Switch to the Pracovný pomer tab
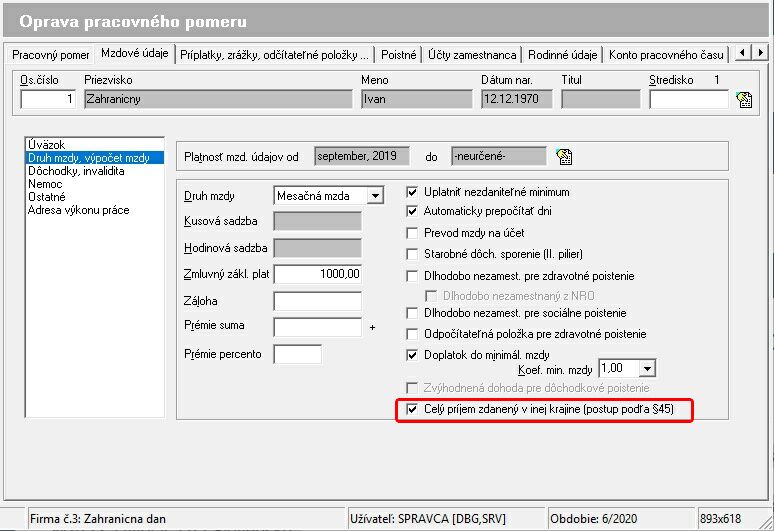This screenshot has width=774, height=531. tap(50, 55)
